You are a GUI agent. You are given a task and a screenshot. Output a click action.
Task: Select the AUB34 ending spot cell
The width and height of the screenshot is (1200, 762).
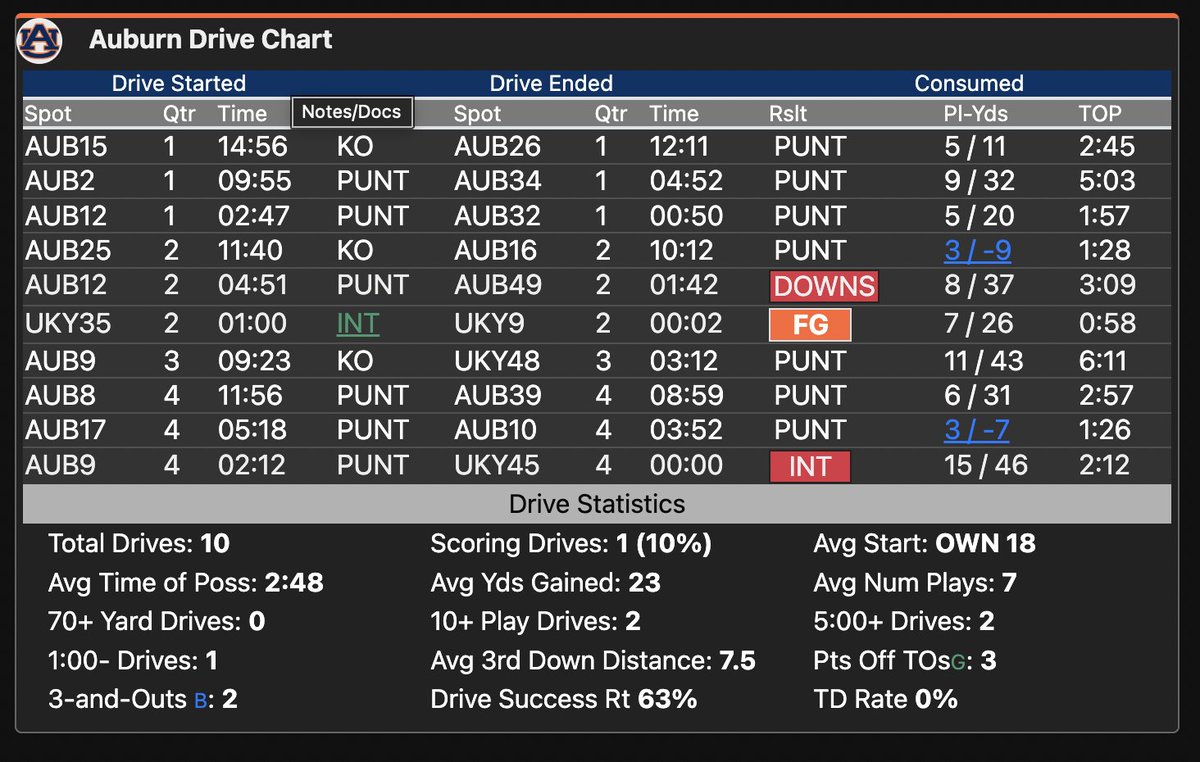coord(496,181)
